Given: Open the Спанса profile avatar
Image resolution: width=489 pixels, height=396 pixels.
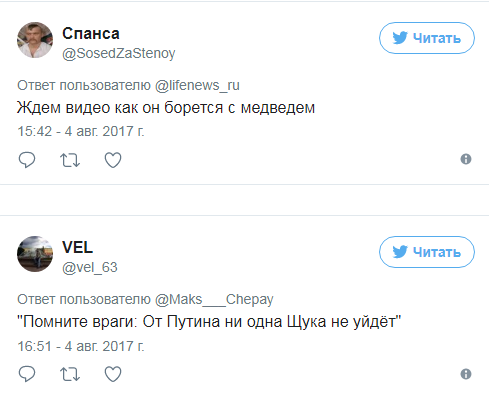Looking at the screenshot, I should tap(35, 40).
